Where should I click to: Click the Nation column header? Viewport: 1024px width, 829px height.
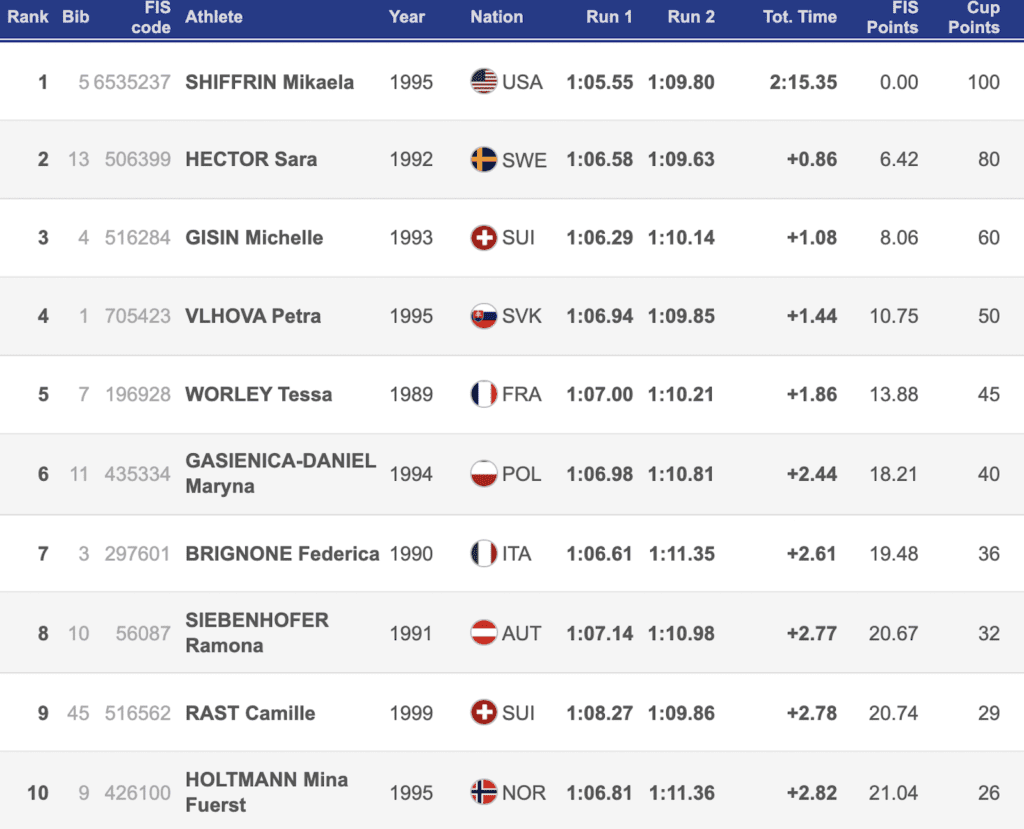pyautogui.click(x=496, y=17)
